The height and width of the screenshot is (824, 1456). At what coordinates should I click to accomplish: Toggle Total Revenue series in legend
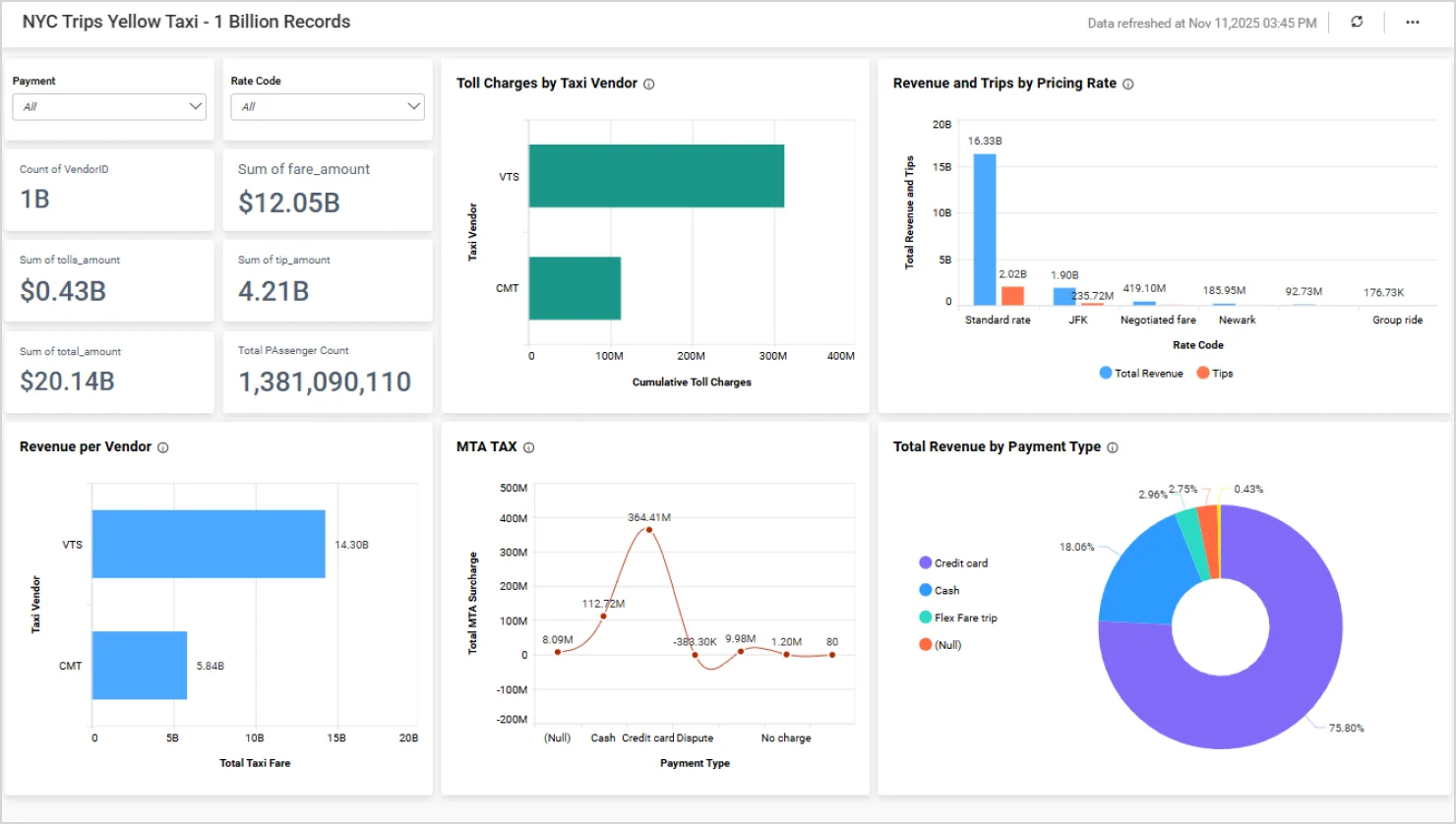click(1141, 374)
